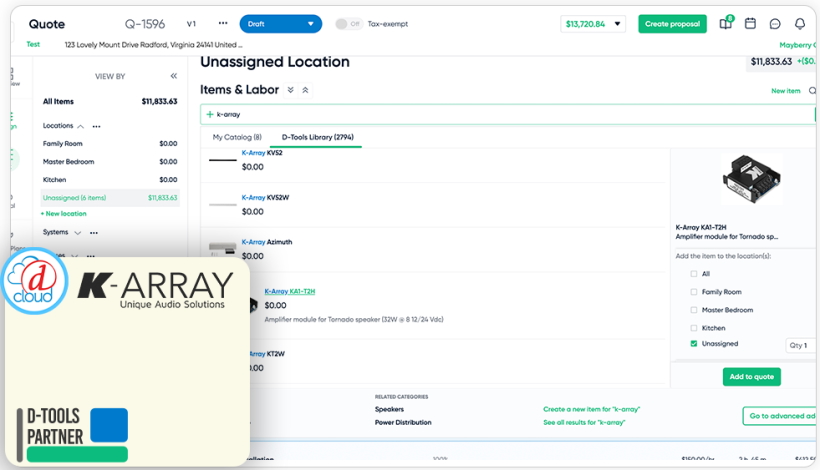Screen dimensions: 820x470
Task: Click the Qty 1 quantity field
Action: coord(800,345)
